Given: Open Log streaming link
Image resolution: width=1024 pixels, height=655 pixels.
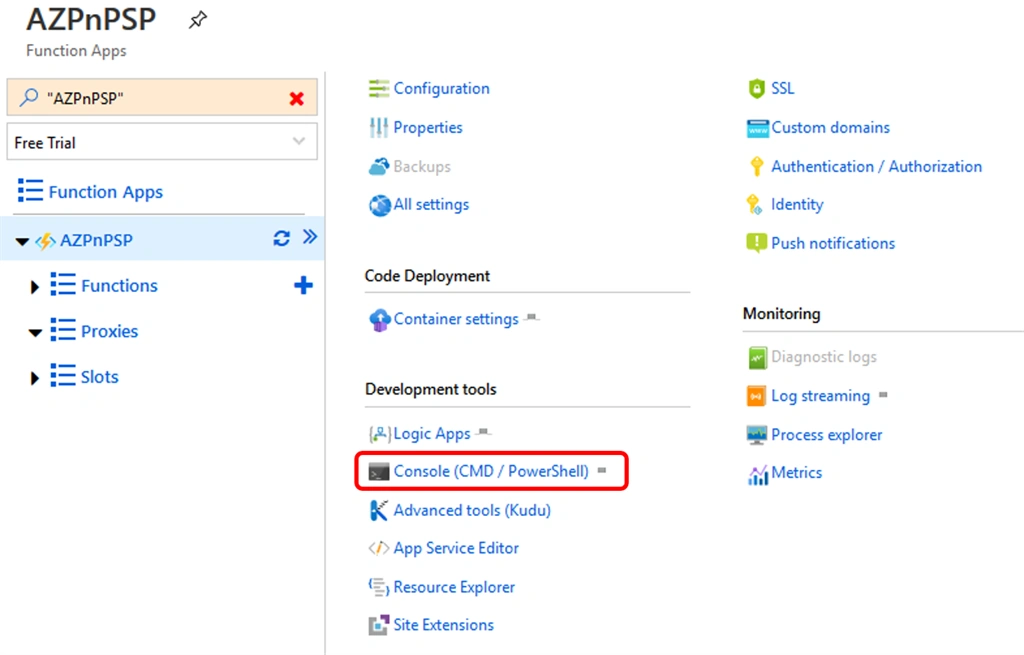Looking at the screenshot, I should tap(820, 396).
